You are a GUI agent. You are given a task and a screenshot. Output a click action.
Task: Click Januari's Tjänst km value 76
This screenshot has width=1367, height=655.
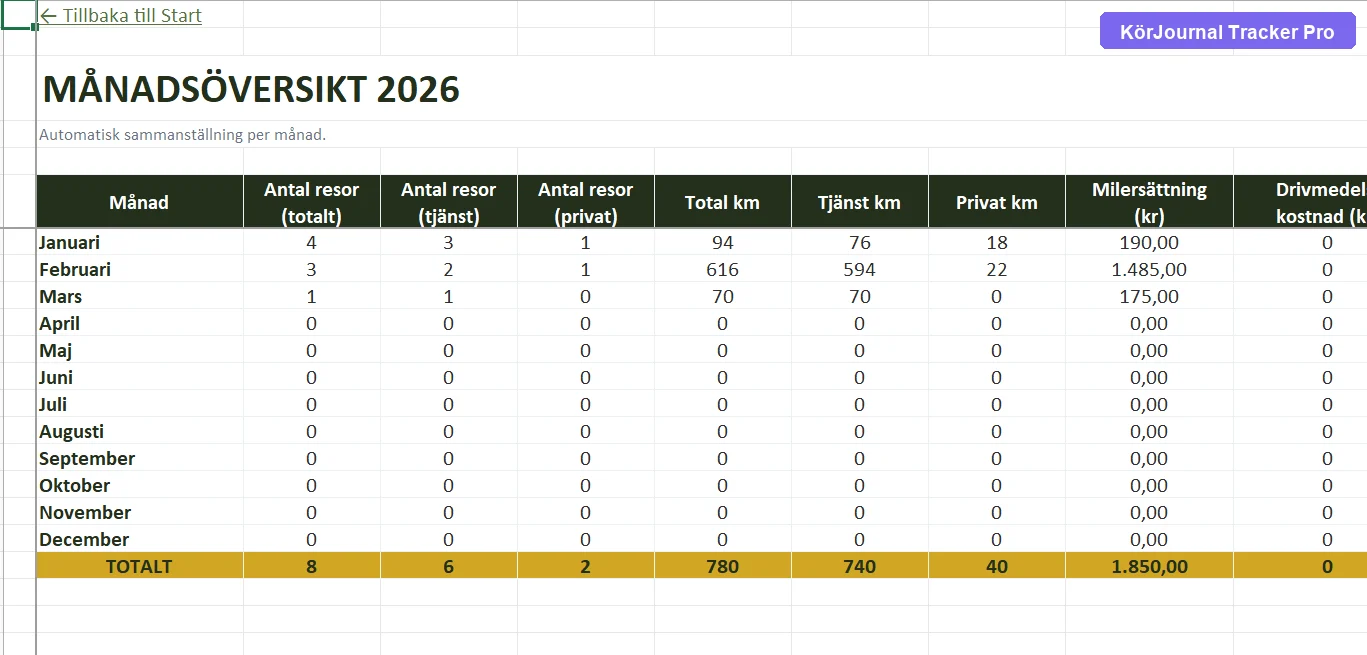[x=859, y=242]
